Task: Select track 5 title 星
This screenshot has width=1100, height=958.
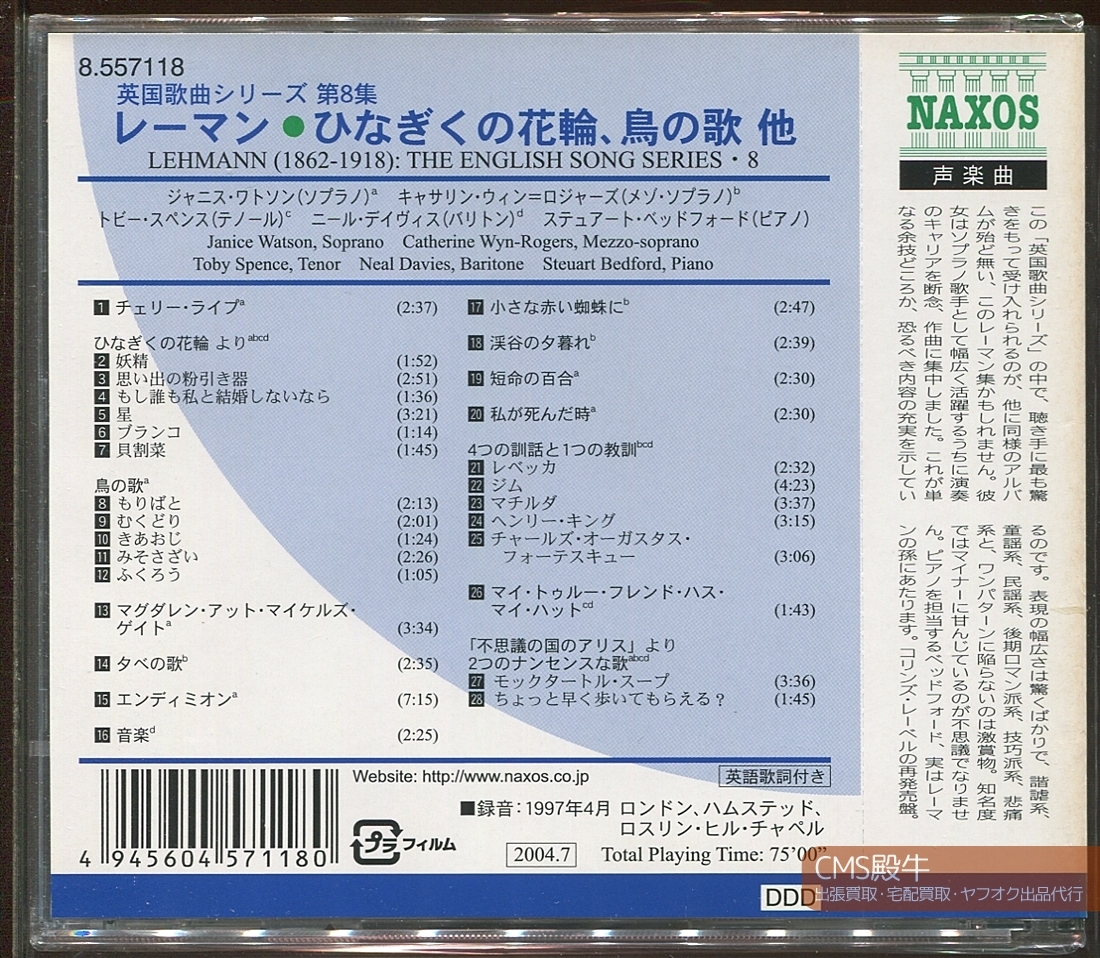Action: coord(124,414)
